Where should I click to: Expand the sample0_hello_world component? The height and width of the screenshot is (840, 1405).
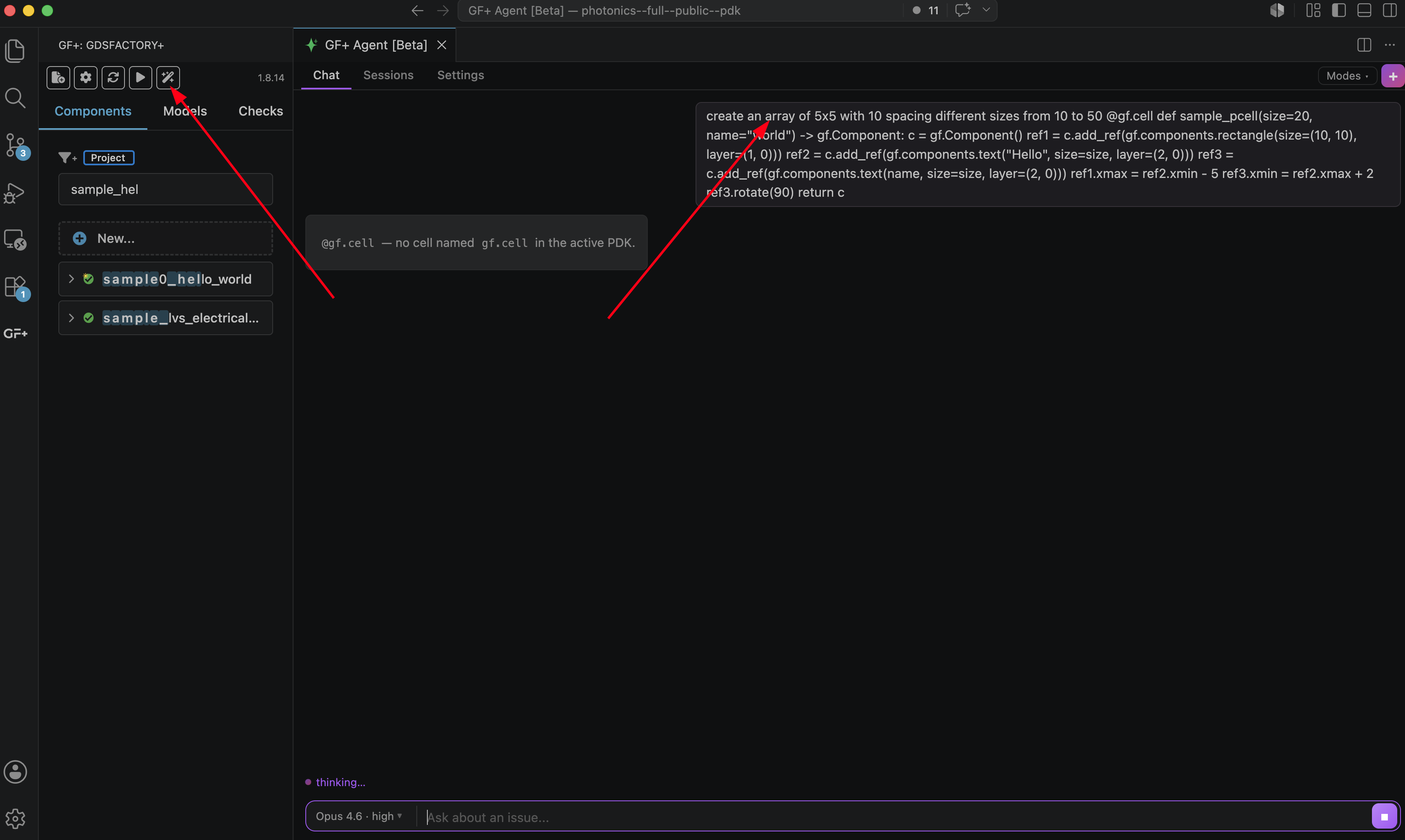point(71,278)
